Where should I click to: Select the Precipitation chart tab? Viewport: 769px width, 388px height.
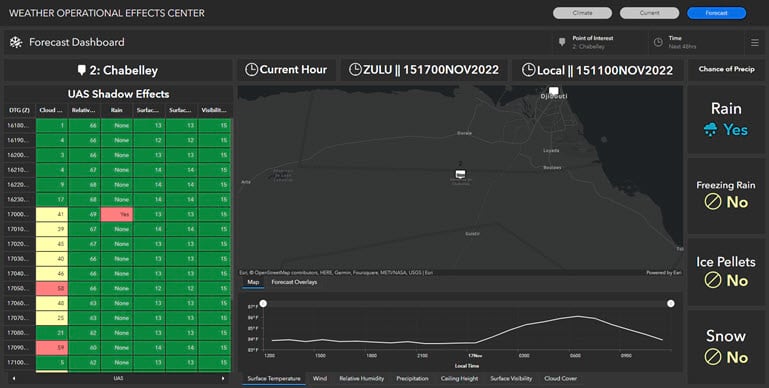point(412,378)
